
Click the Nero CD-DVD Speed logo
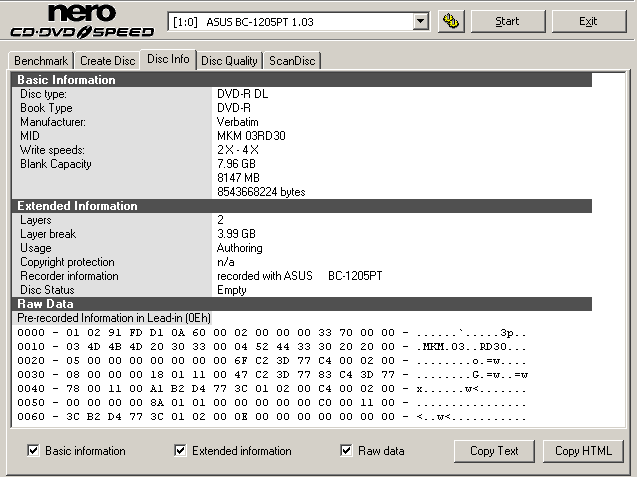tap(82, 22)
